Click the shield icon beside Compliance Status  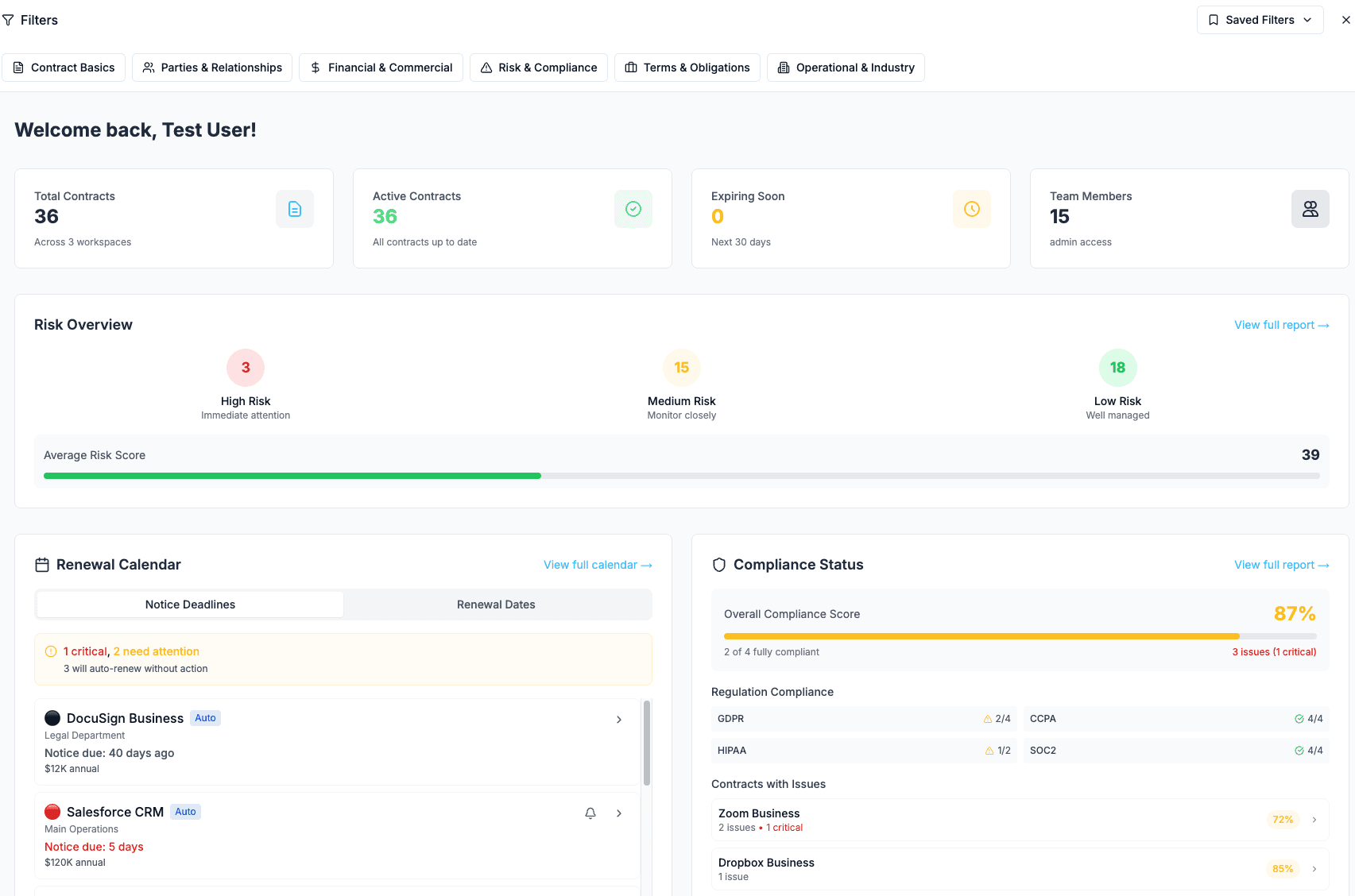coord(718,564)
